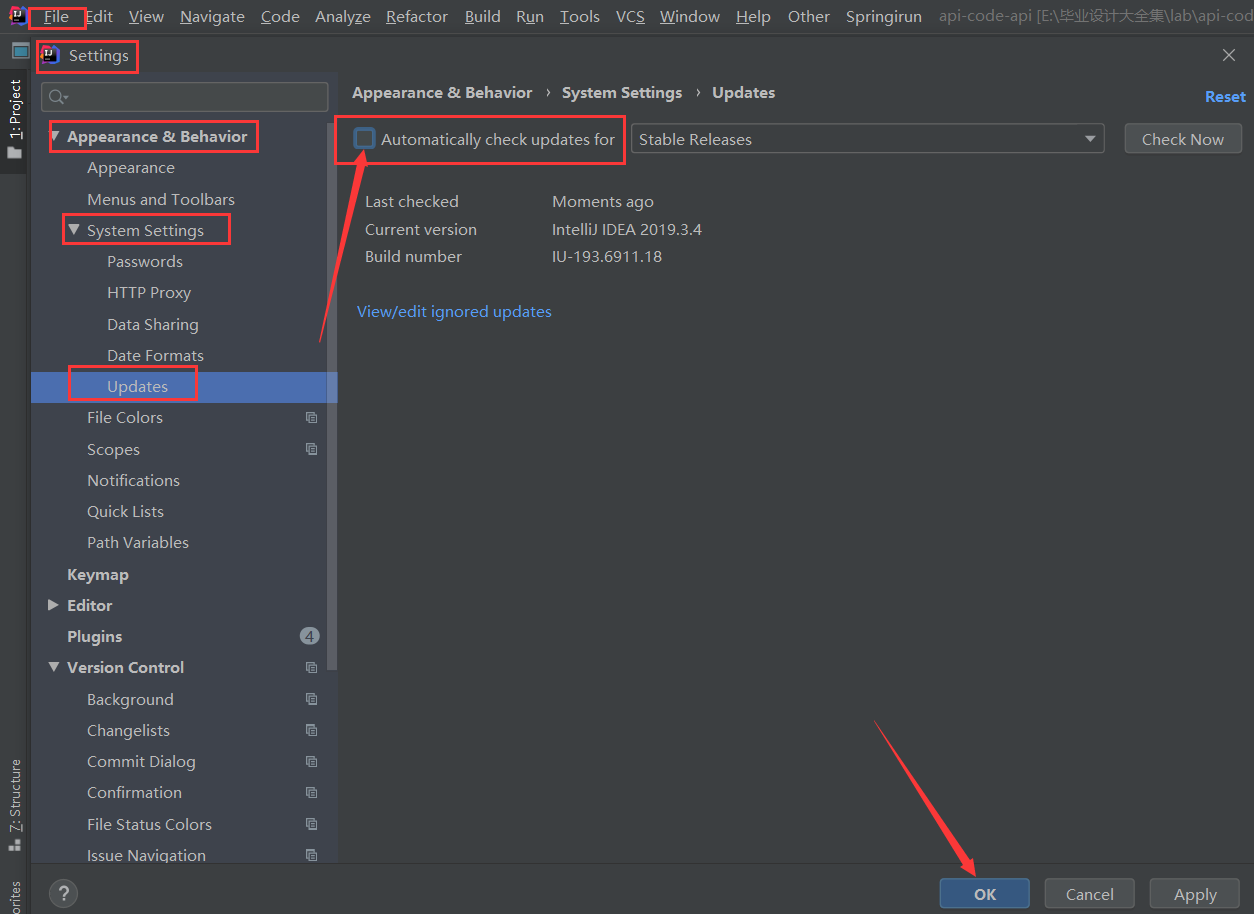
Task: Open the Run menu
Action: pyautogui.click(x=530, y=16)
